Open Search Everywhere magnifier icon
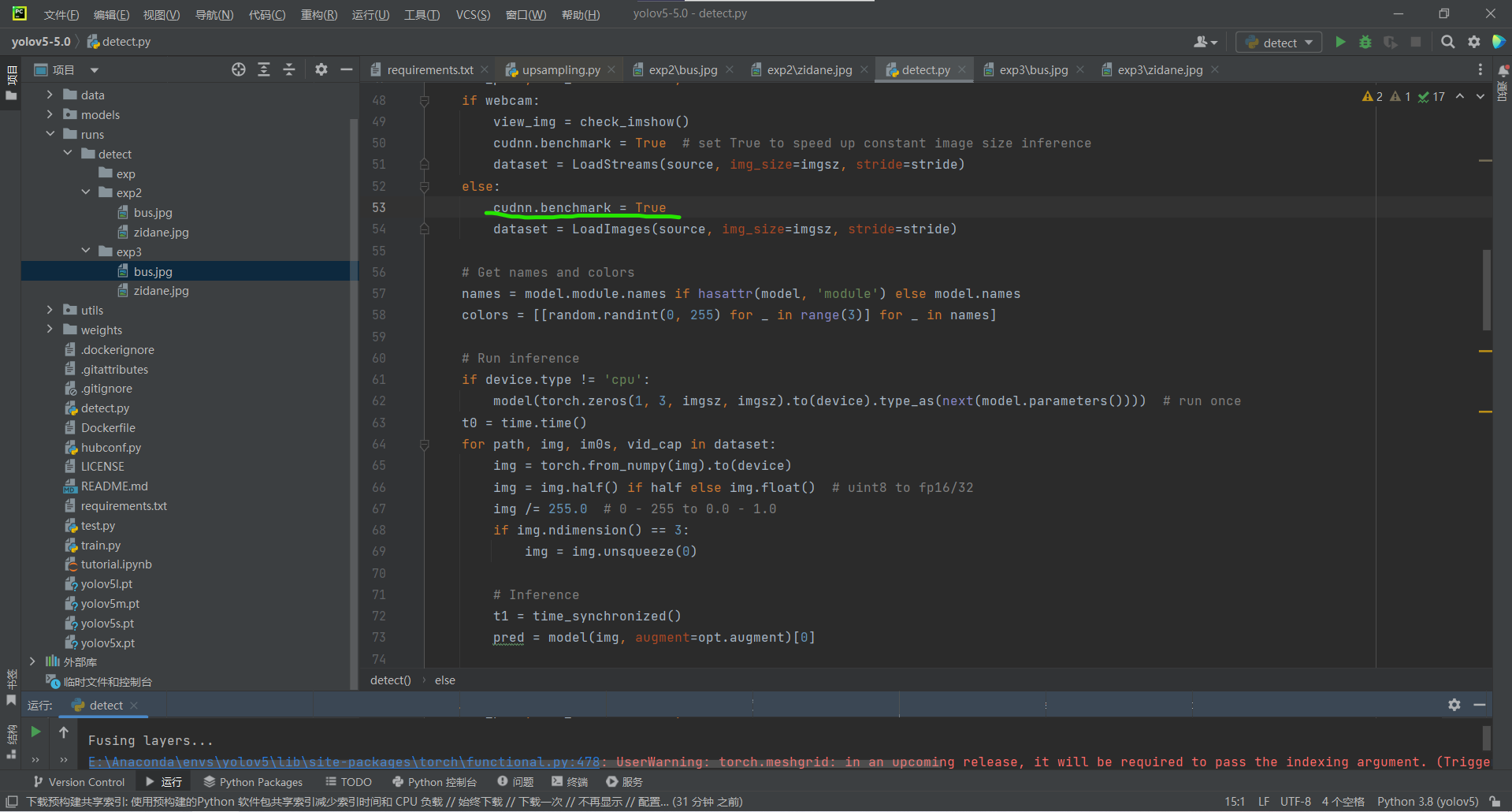The image size is (1512, 812). point(1448,42)
